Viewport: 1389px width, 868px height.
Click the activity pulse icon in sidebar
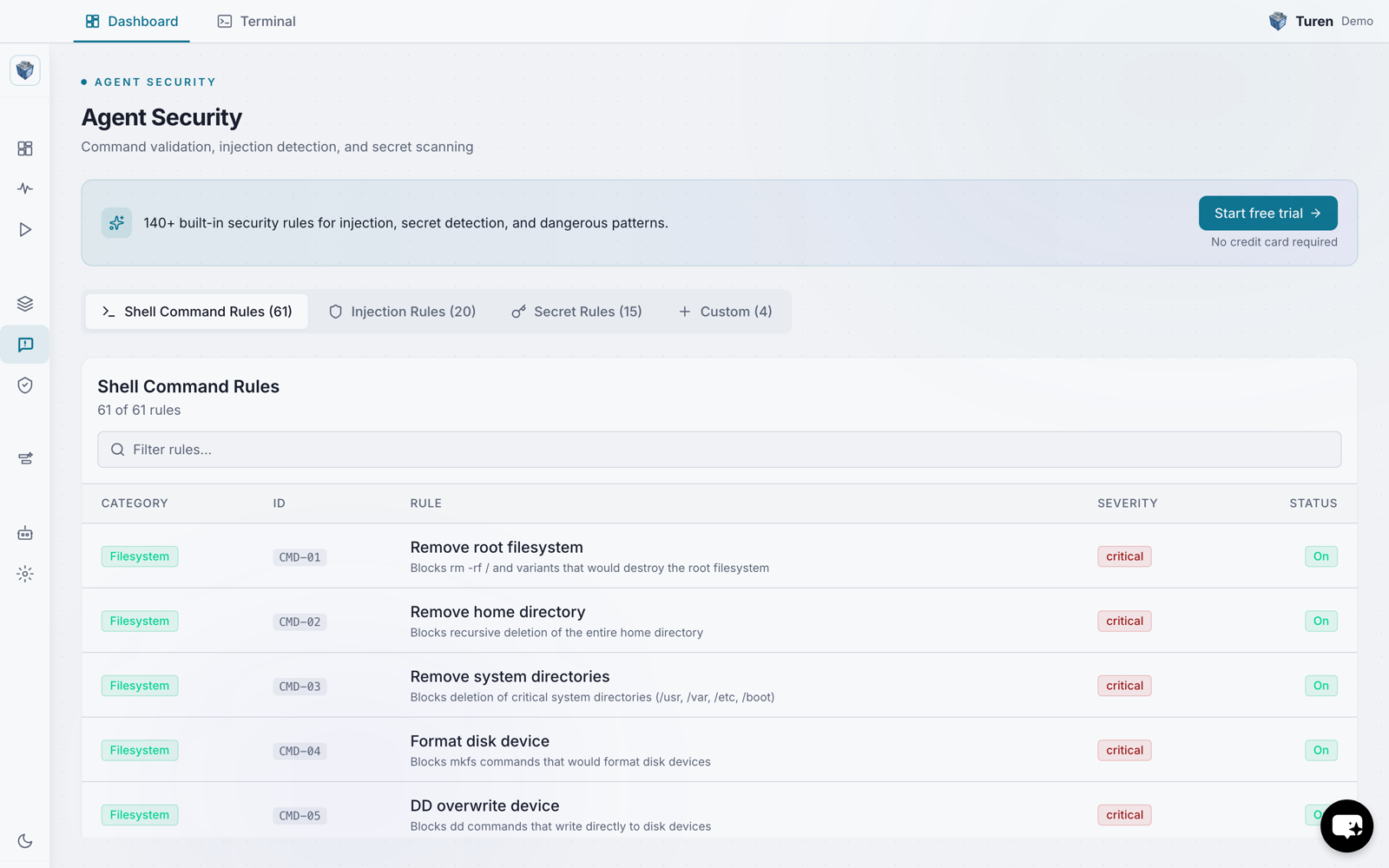pos(25,188)
